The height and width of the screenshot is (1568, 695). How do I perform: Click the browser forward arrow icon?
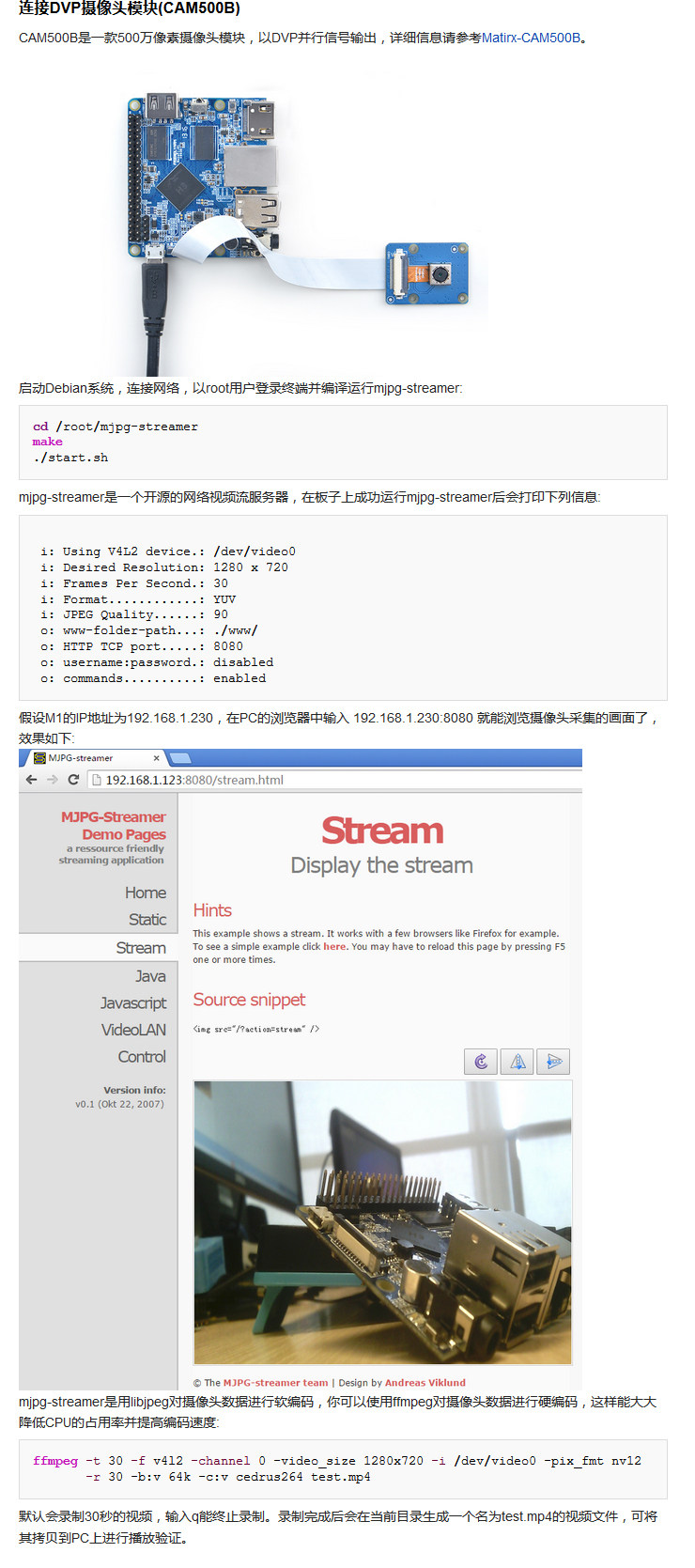click(x=53, y=780)
